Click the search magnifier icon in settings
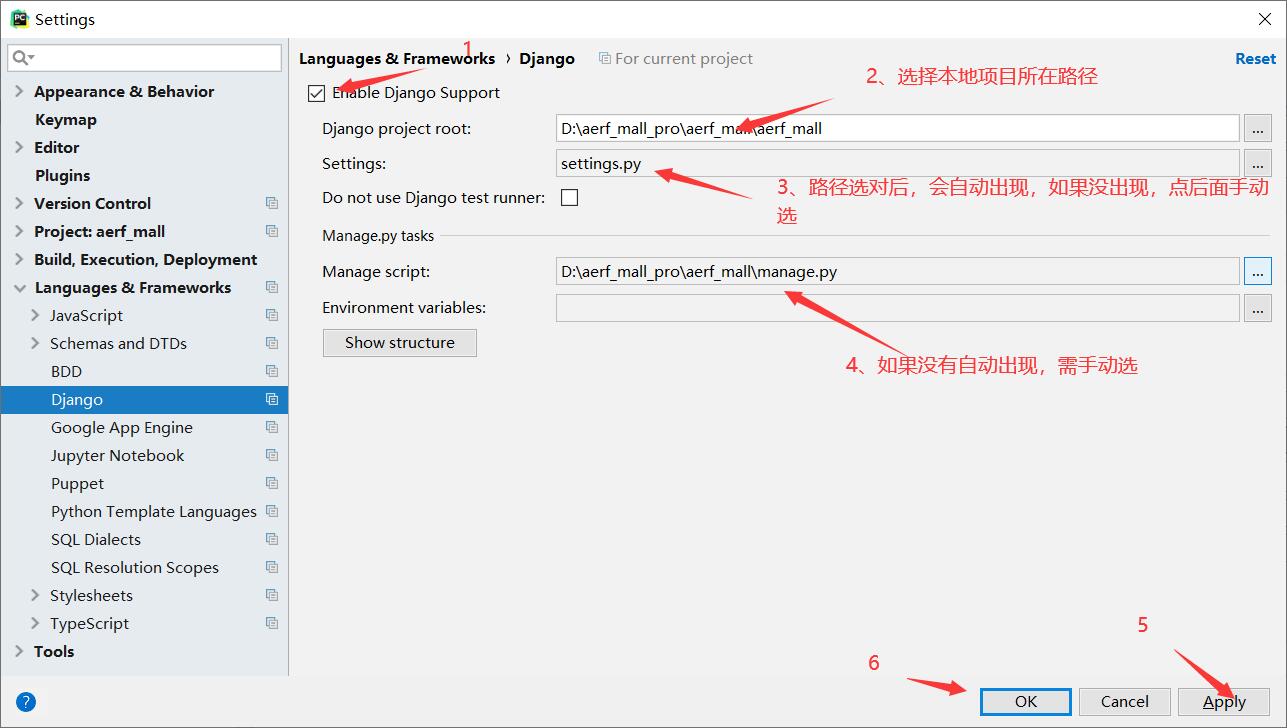Screen dimensions: 1287x728 click(24, 58)
